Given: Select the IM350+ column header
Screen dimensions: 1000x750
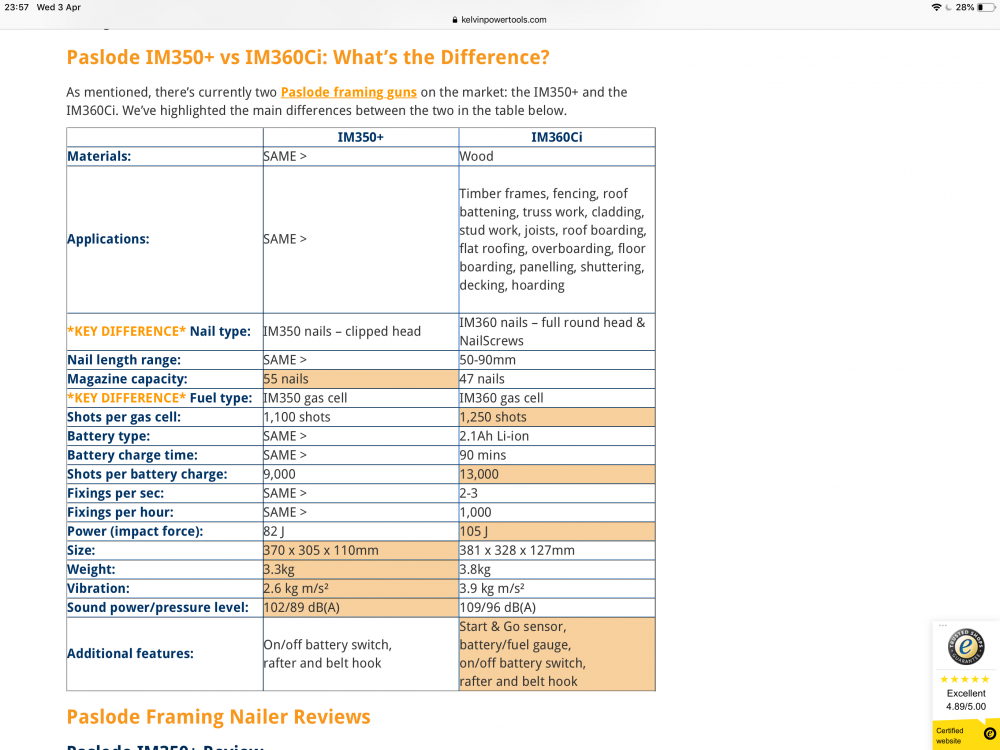Looking at the screenshot, I should [x=360, y=137].
